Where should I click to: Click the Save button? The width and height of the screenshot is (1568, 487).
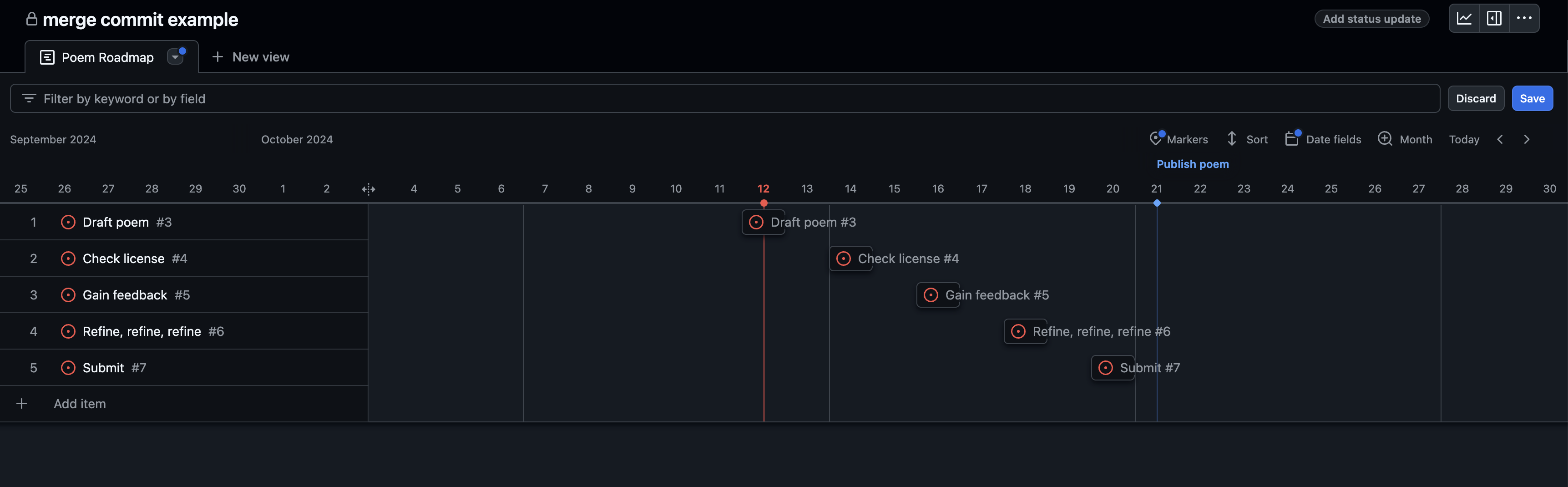point(1532,99)
